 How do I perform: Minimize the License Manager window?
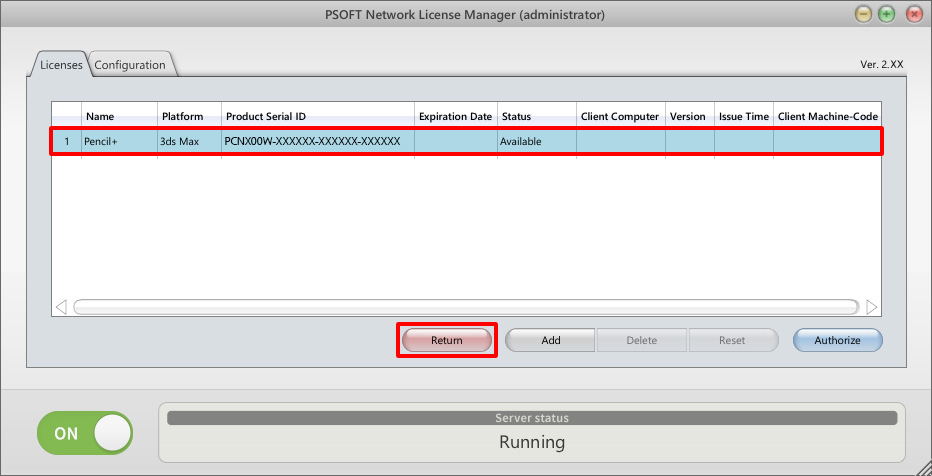click(864, 14)
